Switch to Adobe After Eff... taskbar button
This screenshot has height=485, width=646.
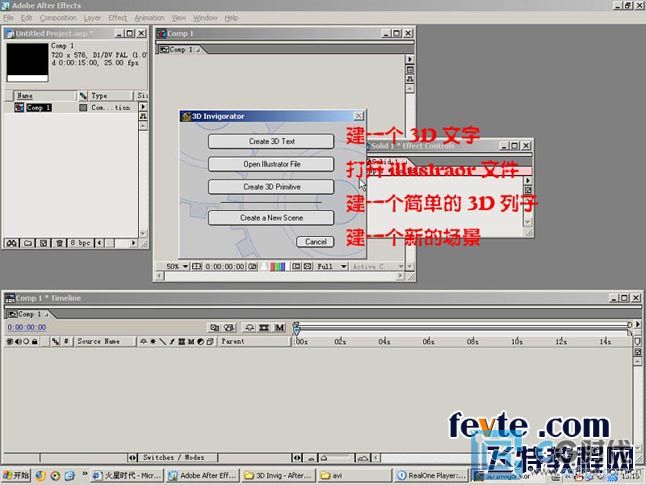click(203, 475)
